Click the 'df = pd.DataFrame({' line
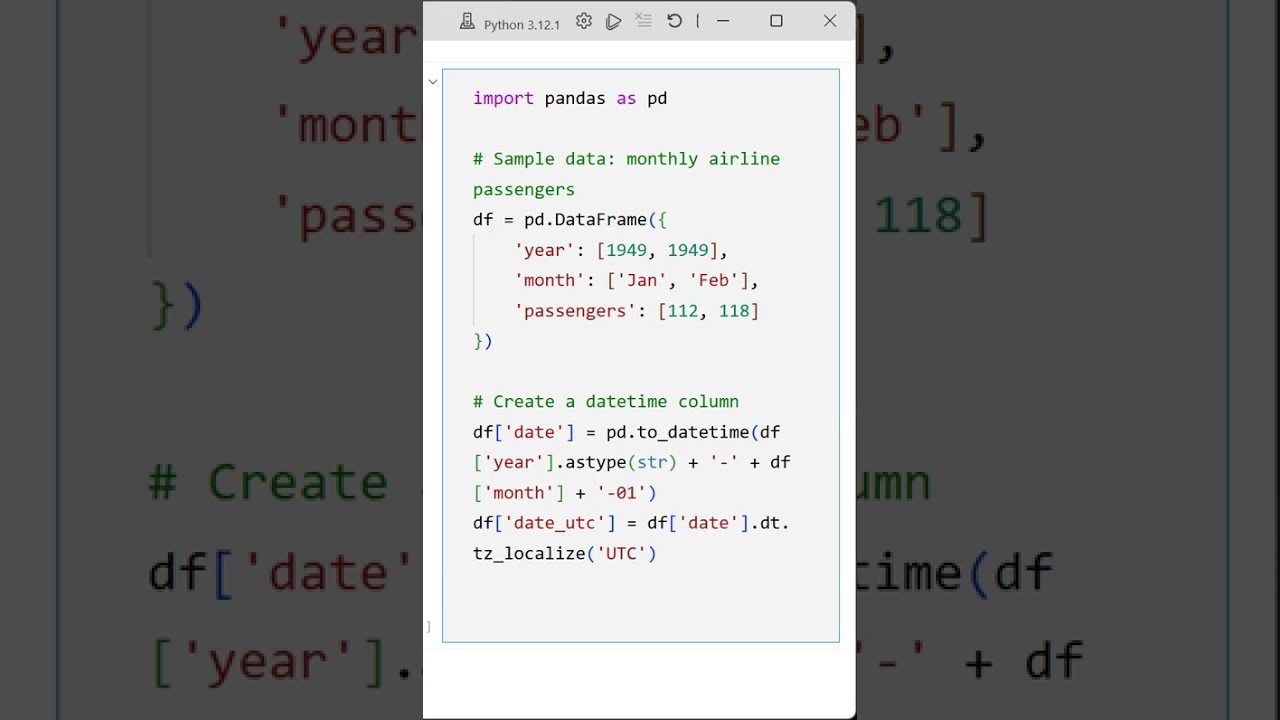Screen dimensions: 1280x720 click(570, 220)
